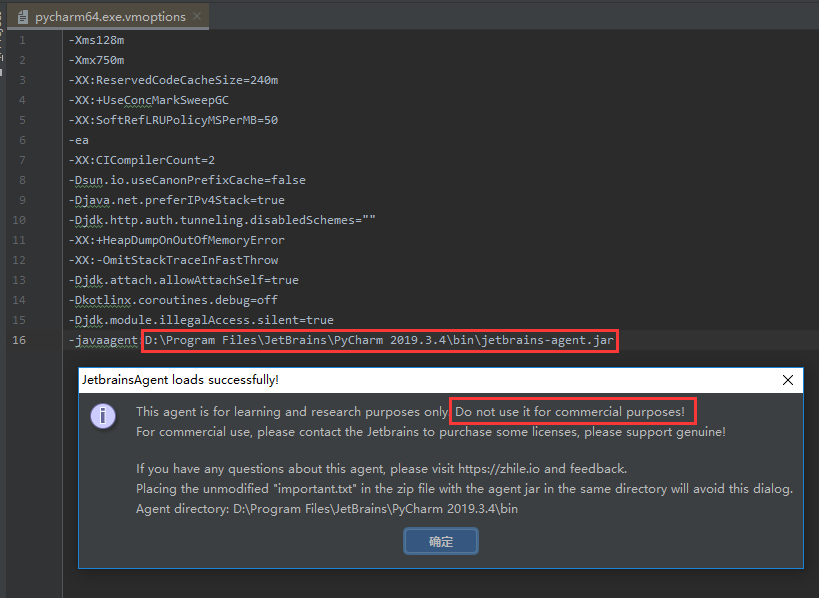The image size is (819, 598).
Task: Select the pycharm64.exe.vmoptions editor tab
Action: [108, 17]
